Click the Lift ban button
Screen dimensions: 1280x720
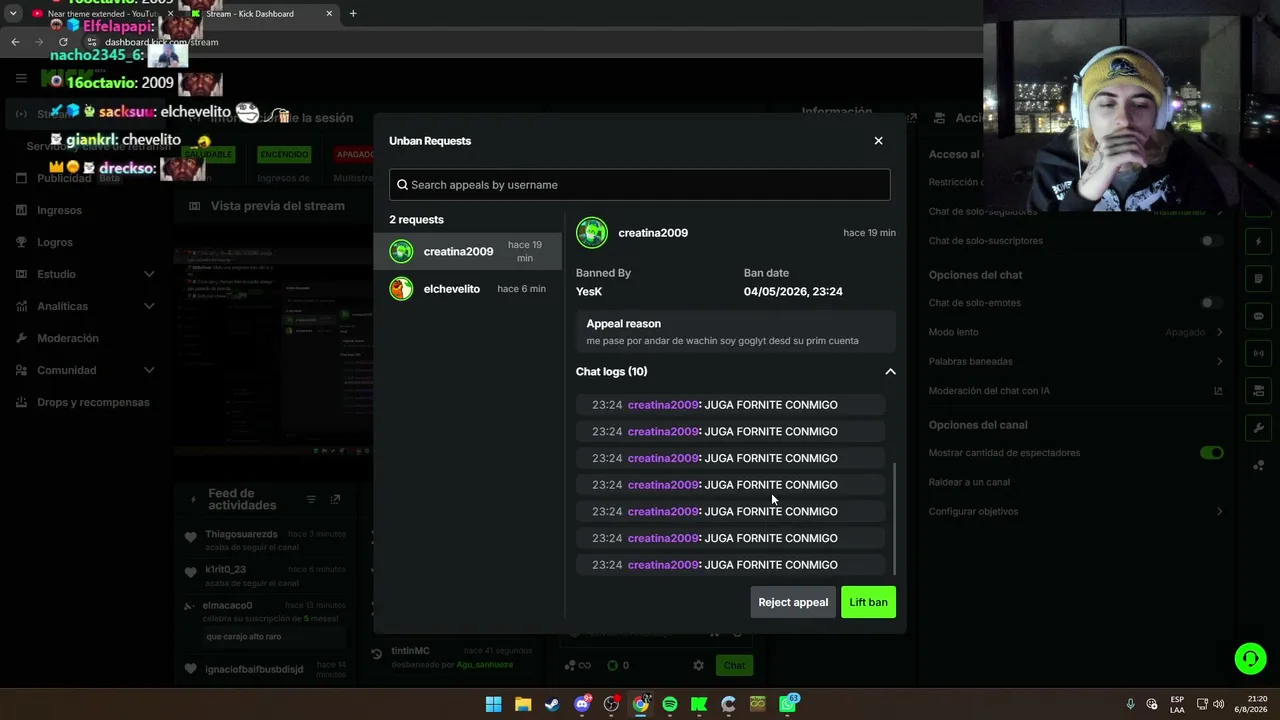[868, 602]
